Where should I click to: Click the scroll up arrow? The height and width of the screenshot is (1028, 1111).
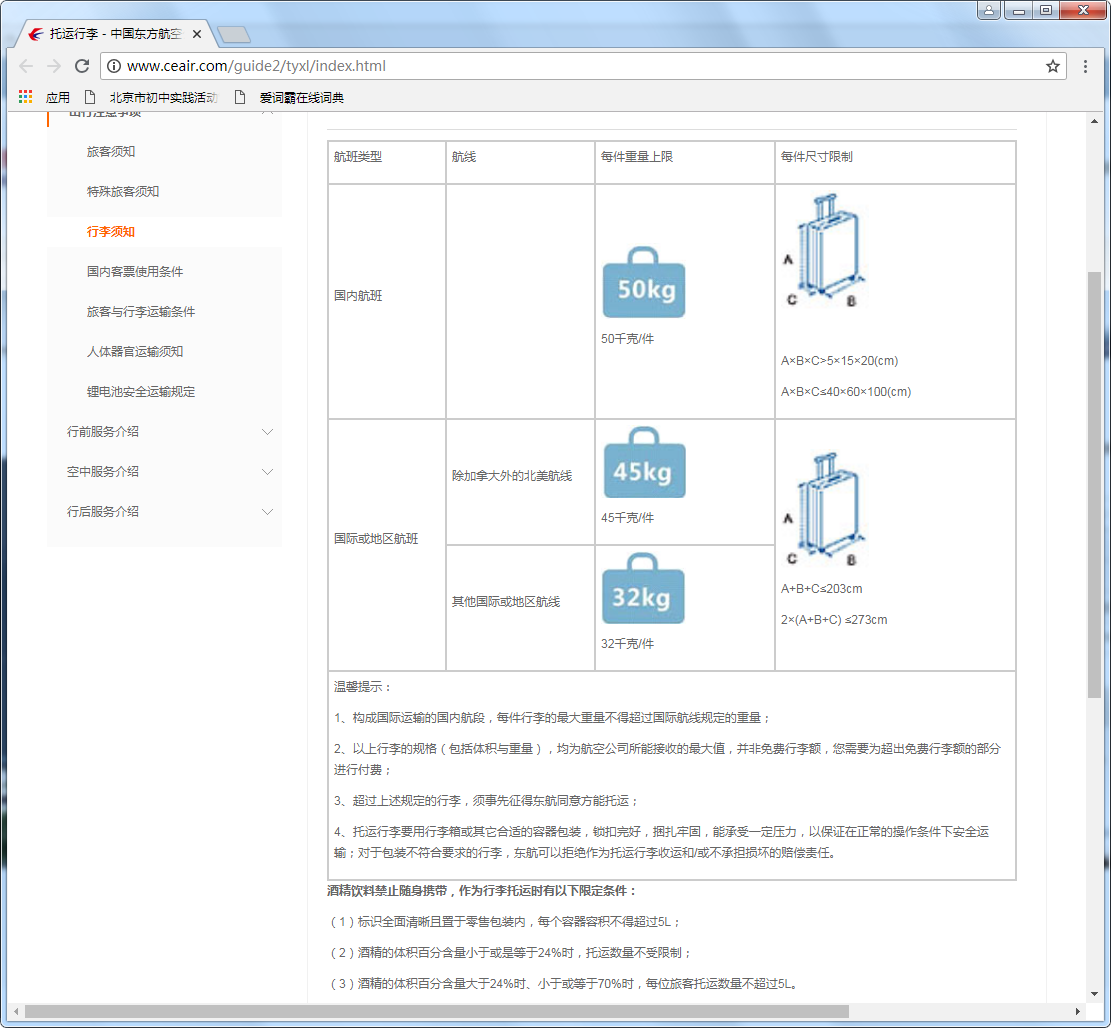1095,122
